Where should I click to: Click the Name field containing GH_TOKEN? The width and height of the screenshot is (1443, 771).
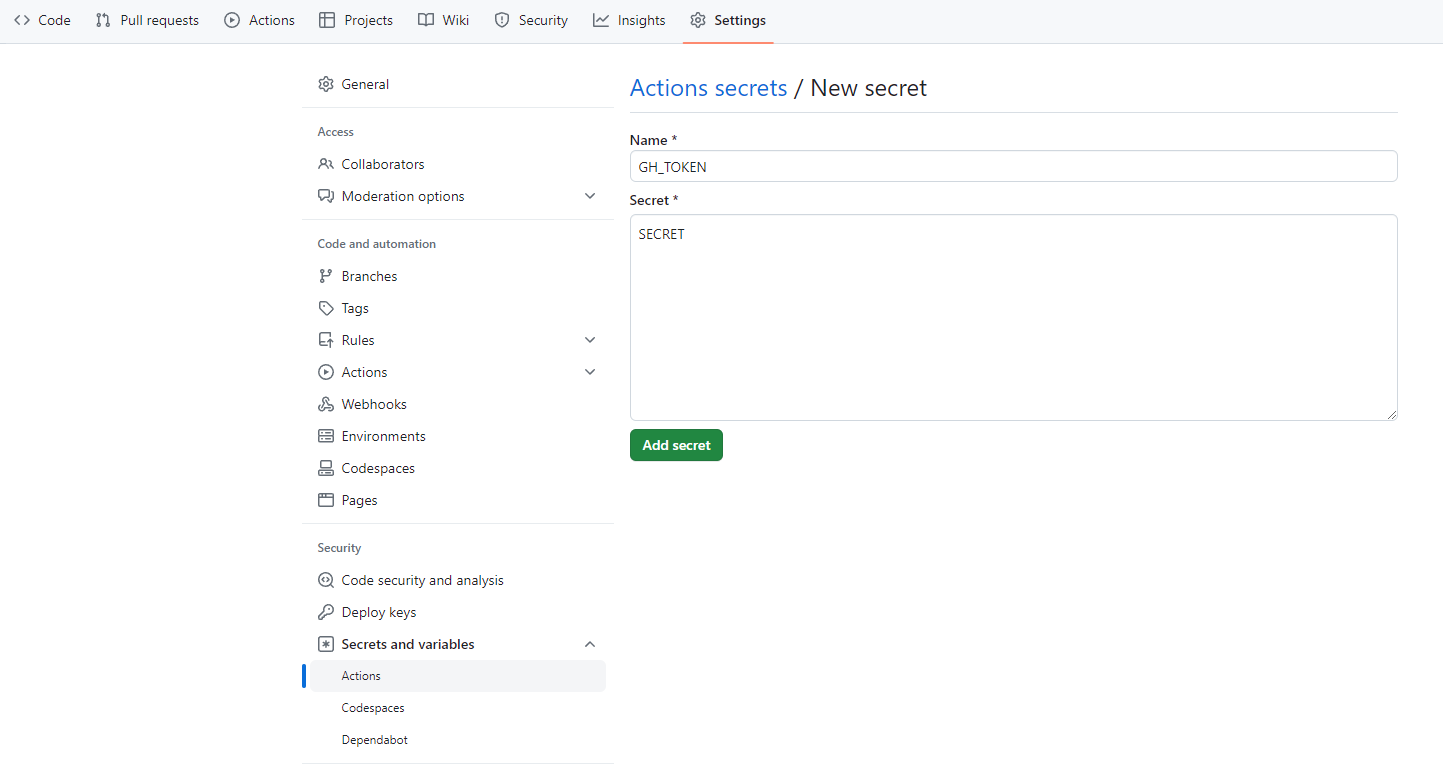(x=1013, y=166)
